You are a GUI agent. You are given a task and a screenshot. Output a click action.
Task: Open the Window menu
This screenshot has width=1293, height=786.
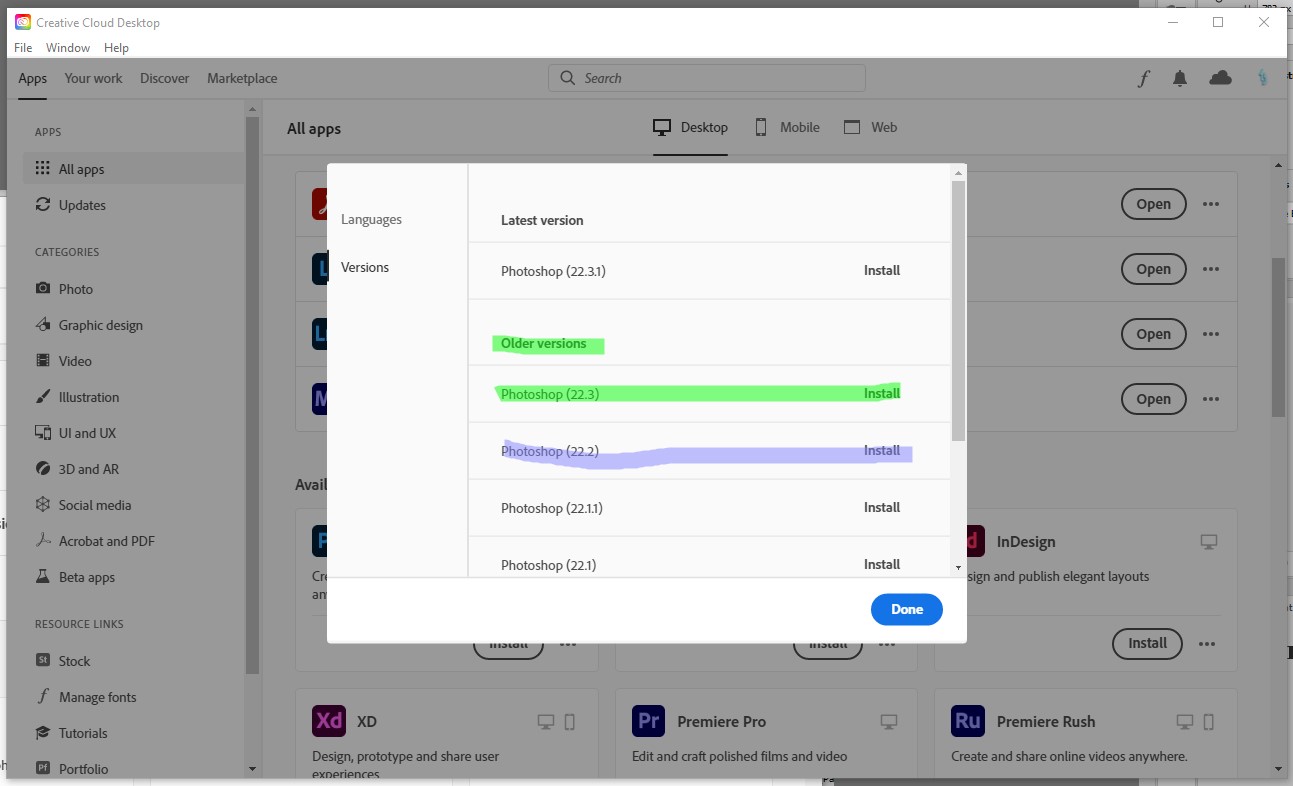pyautogui.click(x=68, y=47)
